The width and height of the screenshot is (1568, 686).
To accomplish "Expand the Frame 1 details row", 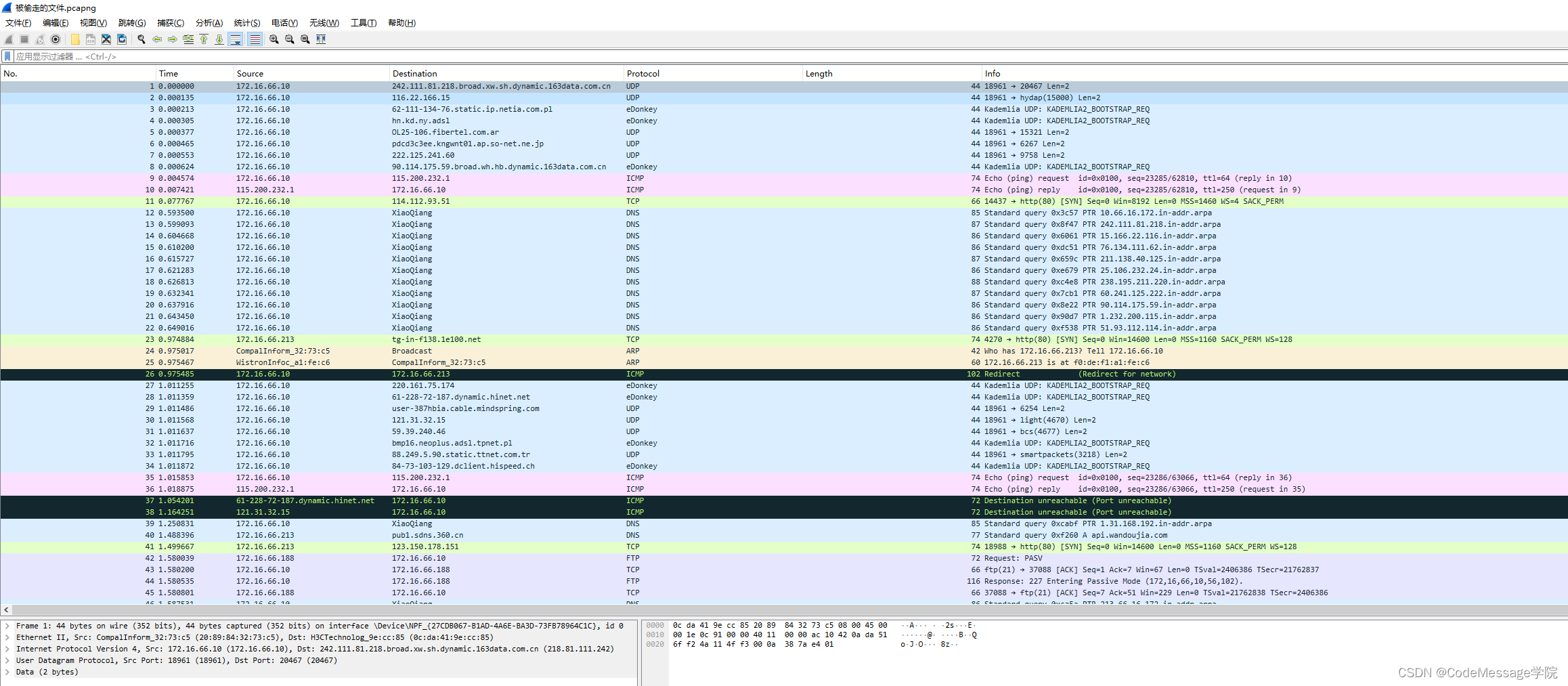I will (7, 626).
